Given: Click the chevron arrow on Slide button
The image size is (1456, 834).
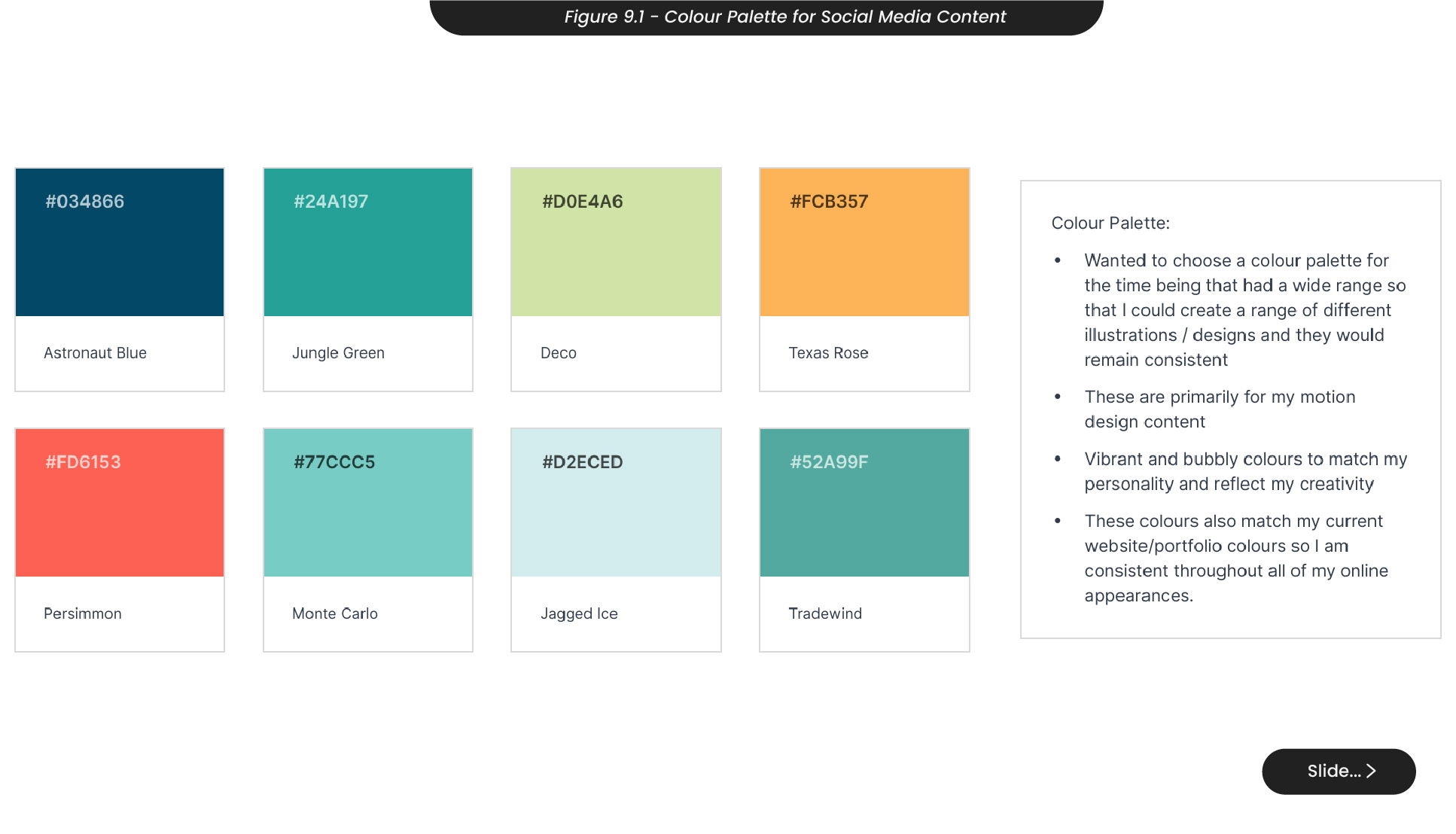Looking at the screenshot, I should tap(1371, 771).
